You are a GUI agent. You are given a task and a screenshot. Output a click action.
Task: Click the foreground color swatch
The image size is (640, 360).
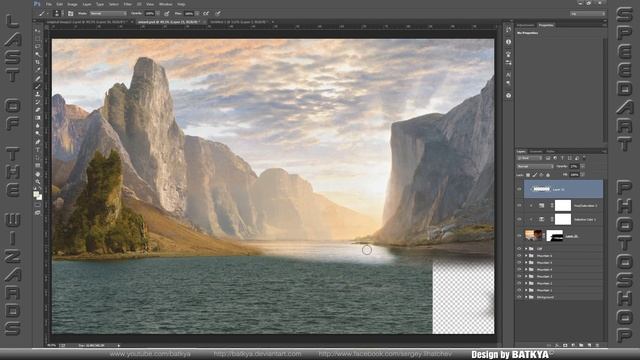[36, 194]
